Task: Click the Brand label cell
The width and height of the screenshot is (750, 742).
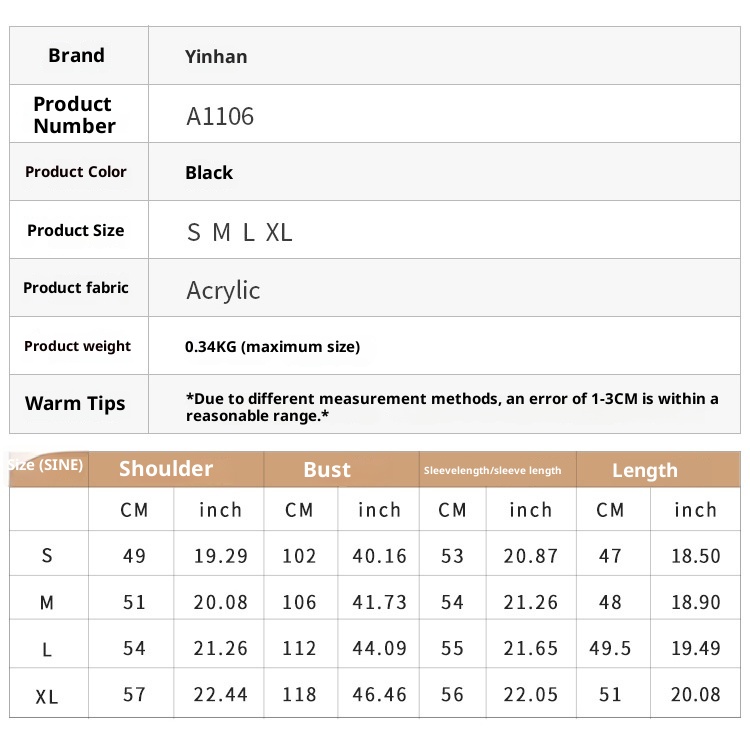Action: pos(76,56)
